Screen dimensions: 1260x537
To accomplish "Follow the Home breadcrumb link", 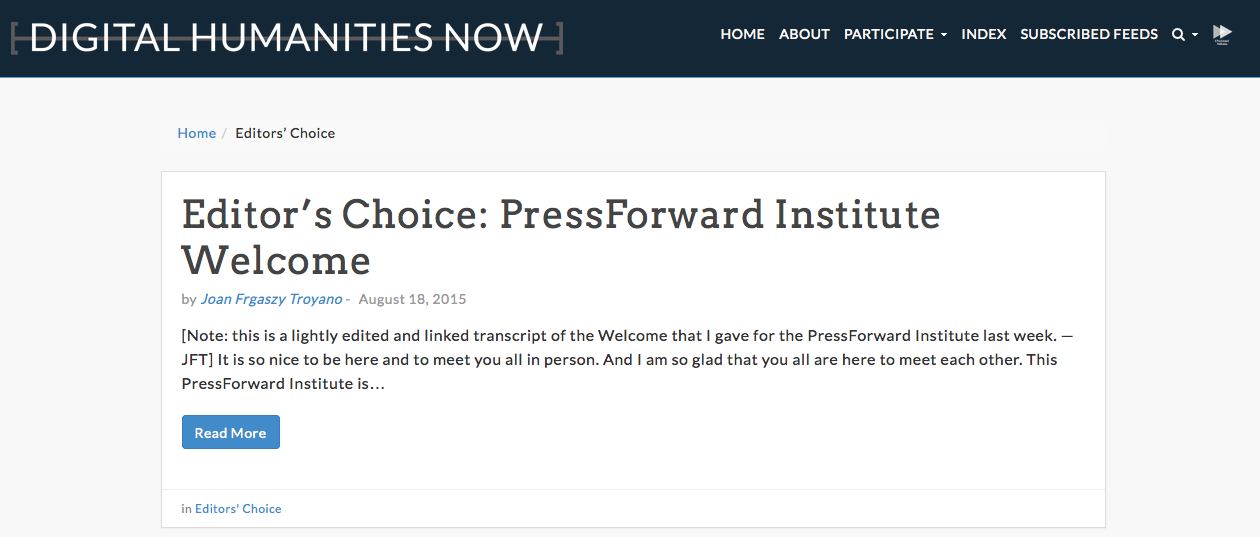I will pos(197,133).
